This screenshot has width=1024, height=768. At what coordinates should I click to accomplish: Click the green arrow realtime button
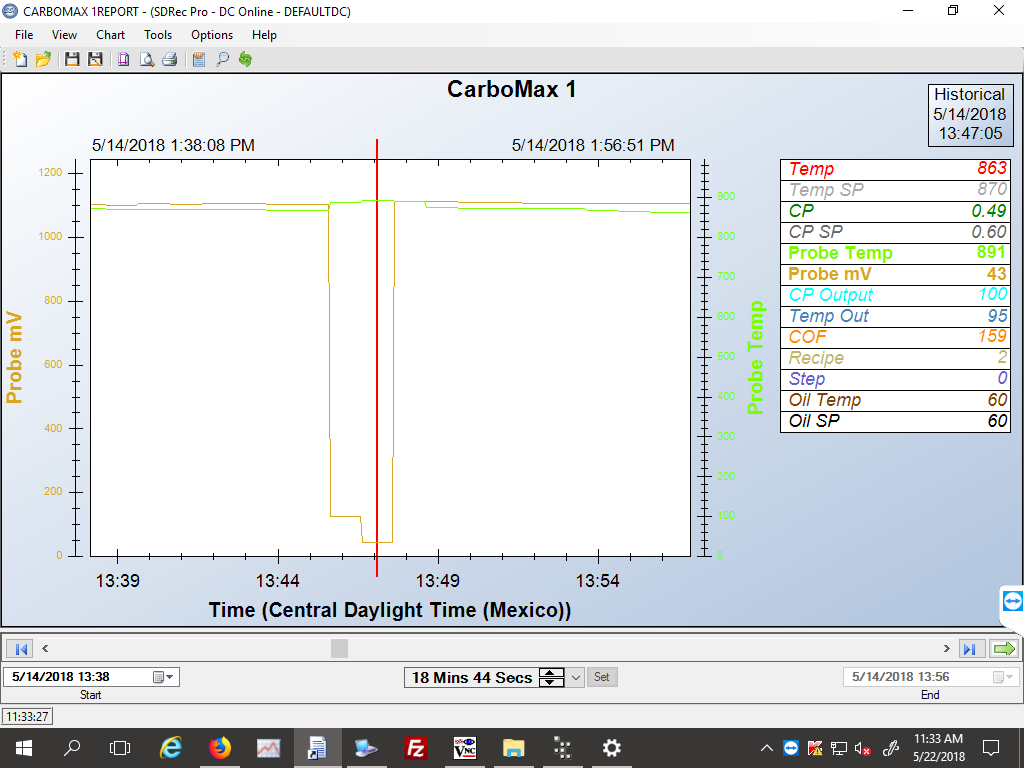1004,648
